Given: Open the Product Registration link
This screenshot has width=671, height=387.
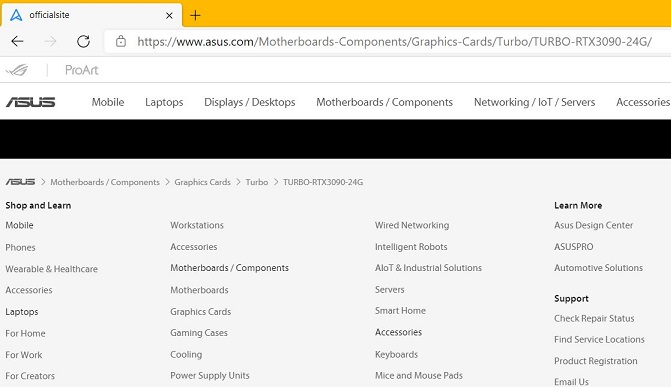Looking at the screenshot, I should 596,361.
